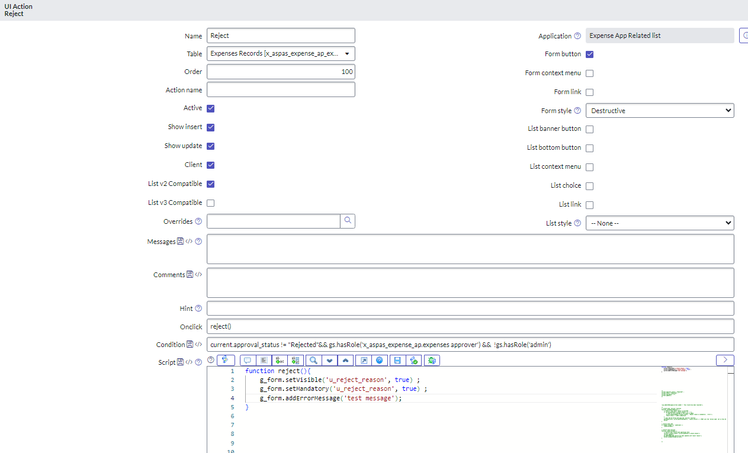748x453 pixels.
Task: Click script line with addErrorMessage test message
Action: [331, 398]
